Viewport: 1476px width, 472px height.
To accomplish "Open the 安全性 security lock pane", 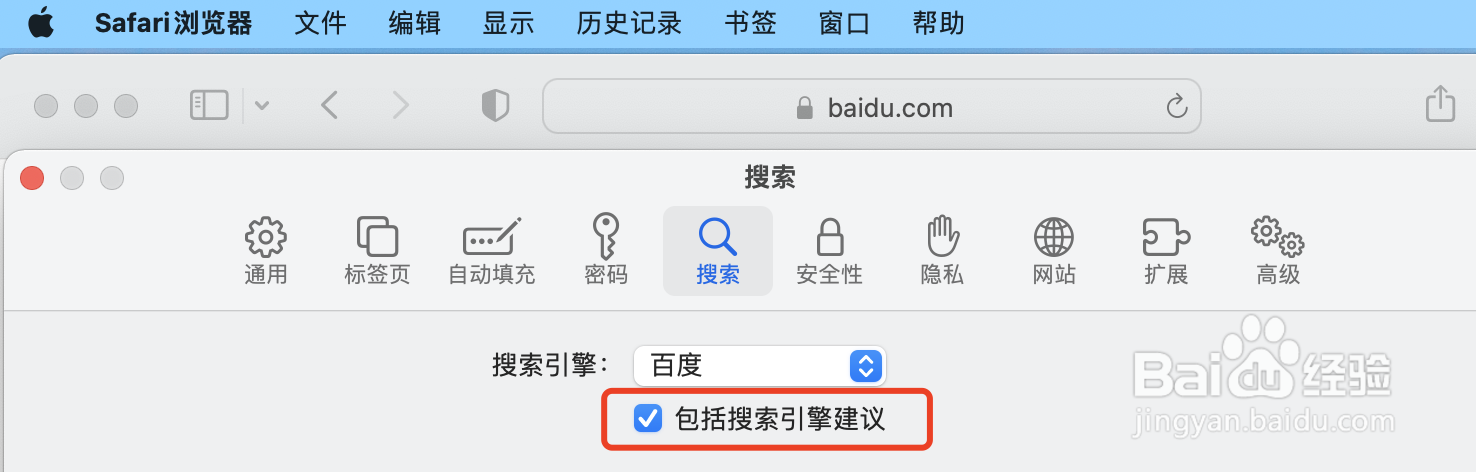I will pos(829,251).
